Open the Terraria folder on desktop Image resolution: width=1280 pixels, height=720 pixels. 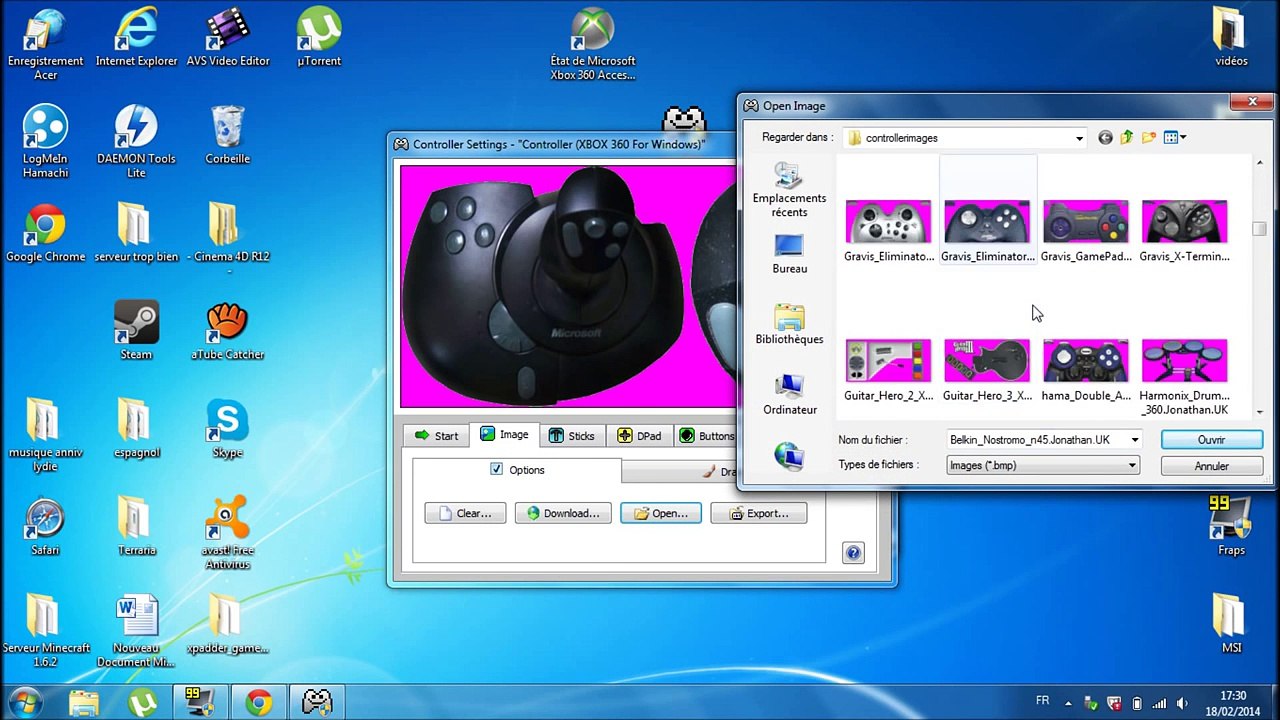coord(136,527)
